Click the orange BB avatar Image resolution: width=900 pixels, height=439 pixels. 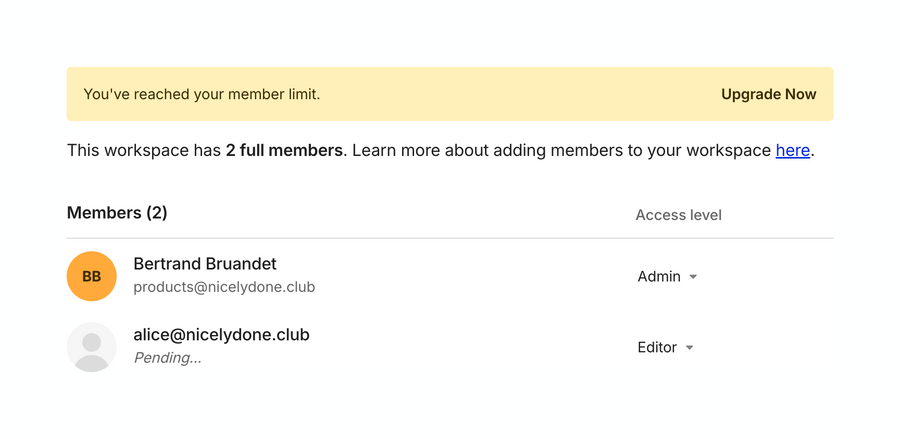coord(92,276)
